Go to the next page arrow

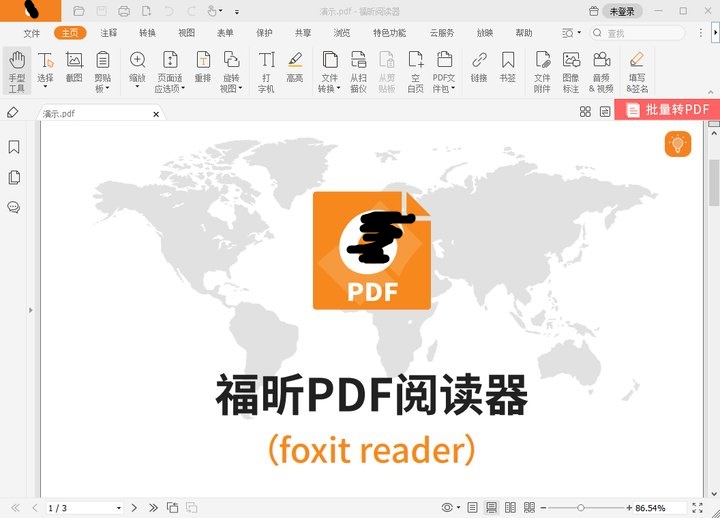(x=134, y=507)
